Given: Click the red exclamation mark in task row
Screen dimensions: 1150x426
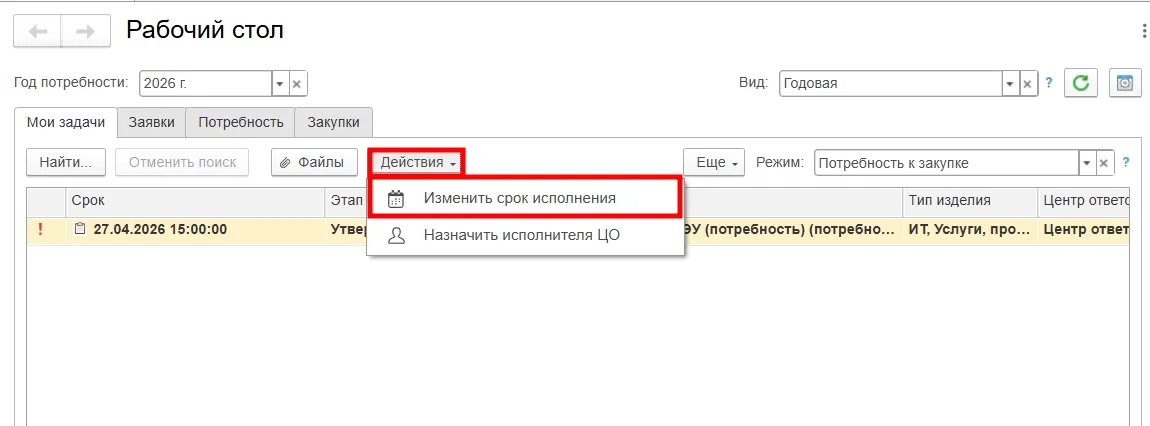Looking at the screenshot, I should pyautogui.click(x=40, y=229).
